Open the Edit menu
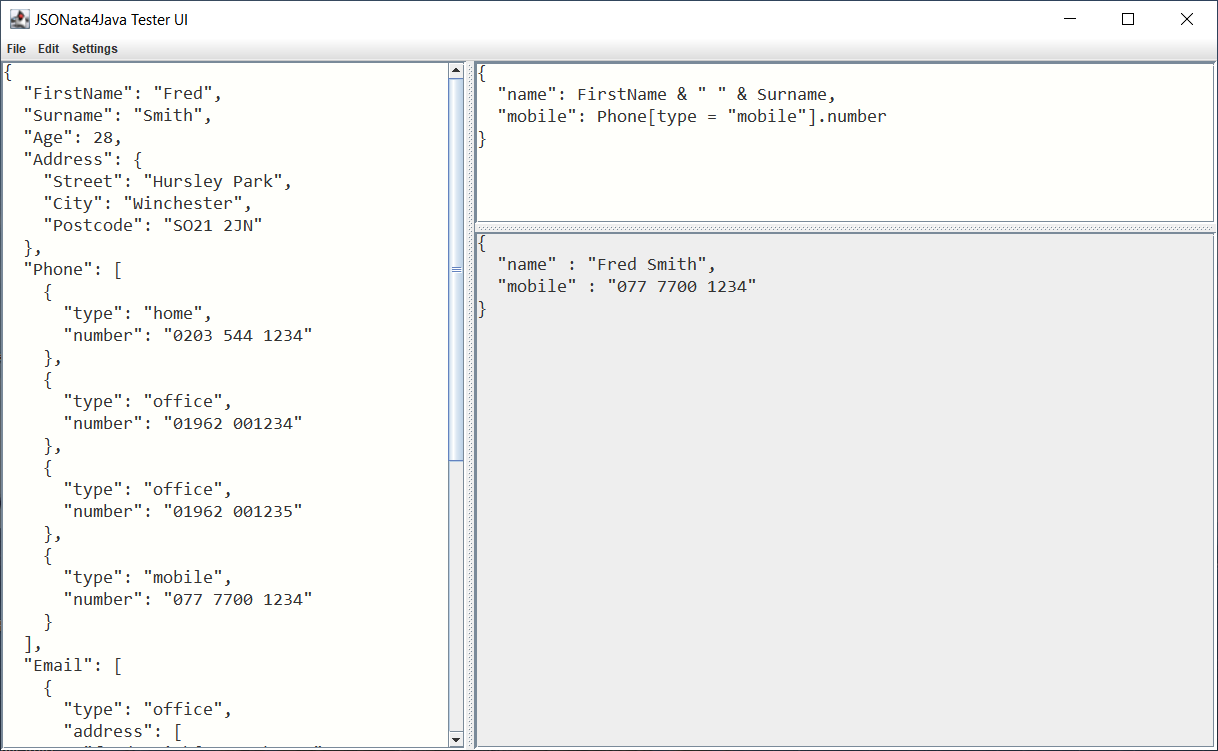Viewport: 1218px width, 751px height. [48, 49]
